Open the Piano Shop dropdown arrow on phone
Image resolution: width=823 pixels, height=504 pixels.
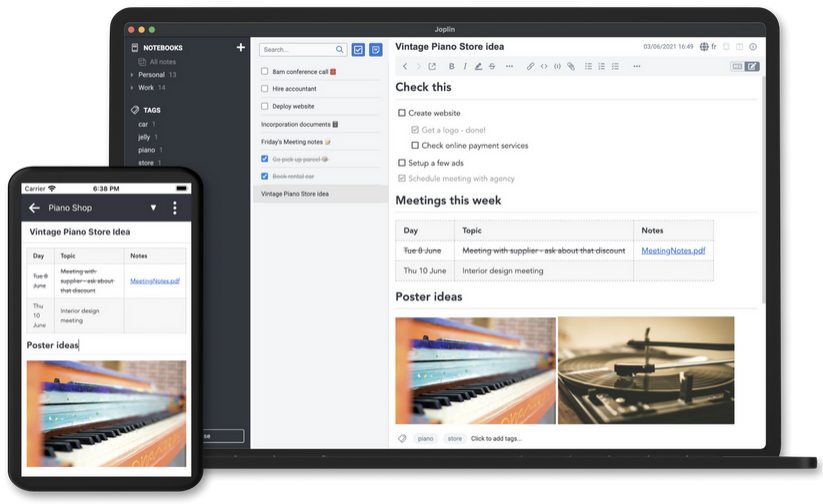click(153, 208)
